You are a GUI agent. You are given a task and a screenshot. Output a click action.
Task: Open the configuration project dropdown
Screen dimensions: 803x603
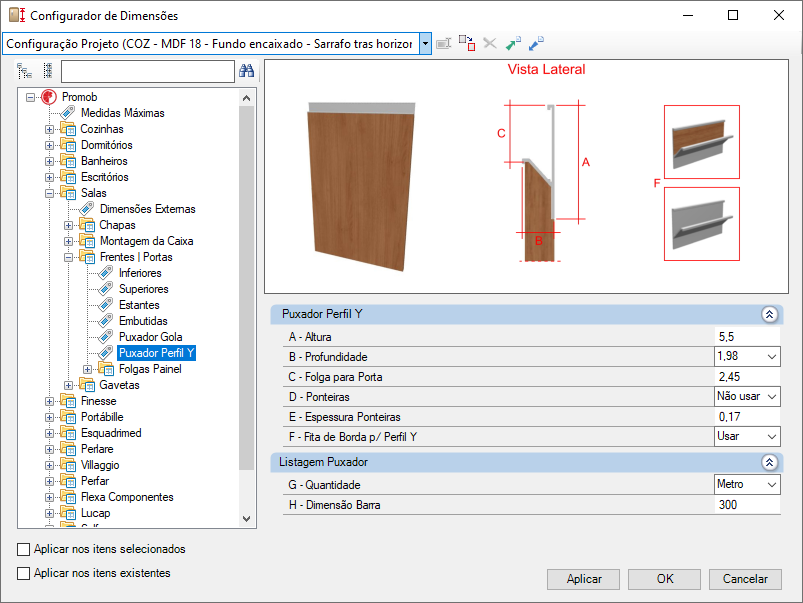pyautogui.click(x=425, y=44)
